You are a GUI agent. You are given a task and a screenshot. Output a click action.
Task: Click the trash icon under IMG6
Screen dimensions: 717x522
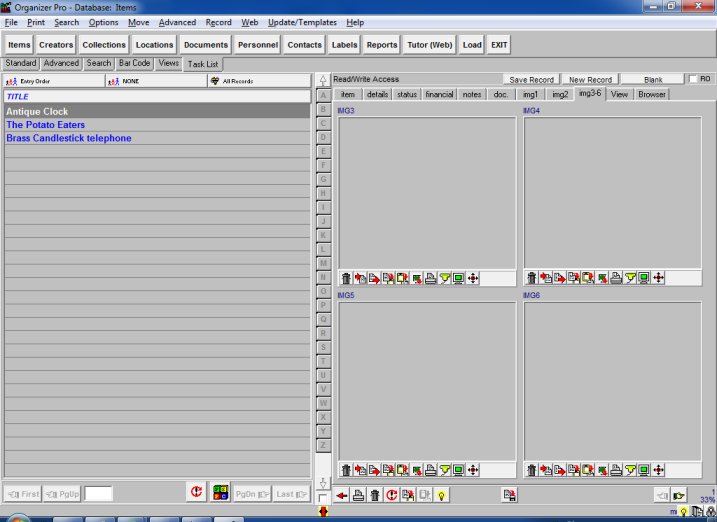pyautogui.click(x=531, y=469)
